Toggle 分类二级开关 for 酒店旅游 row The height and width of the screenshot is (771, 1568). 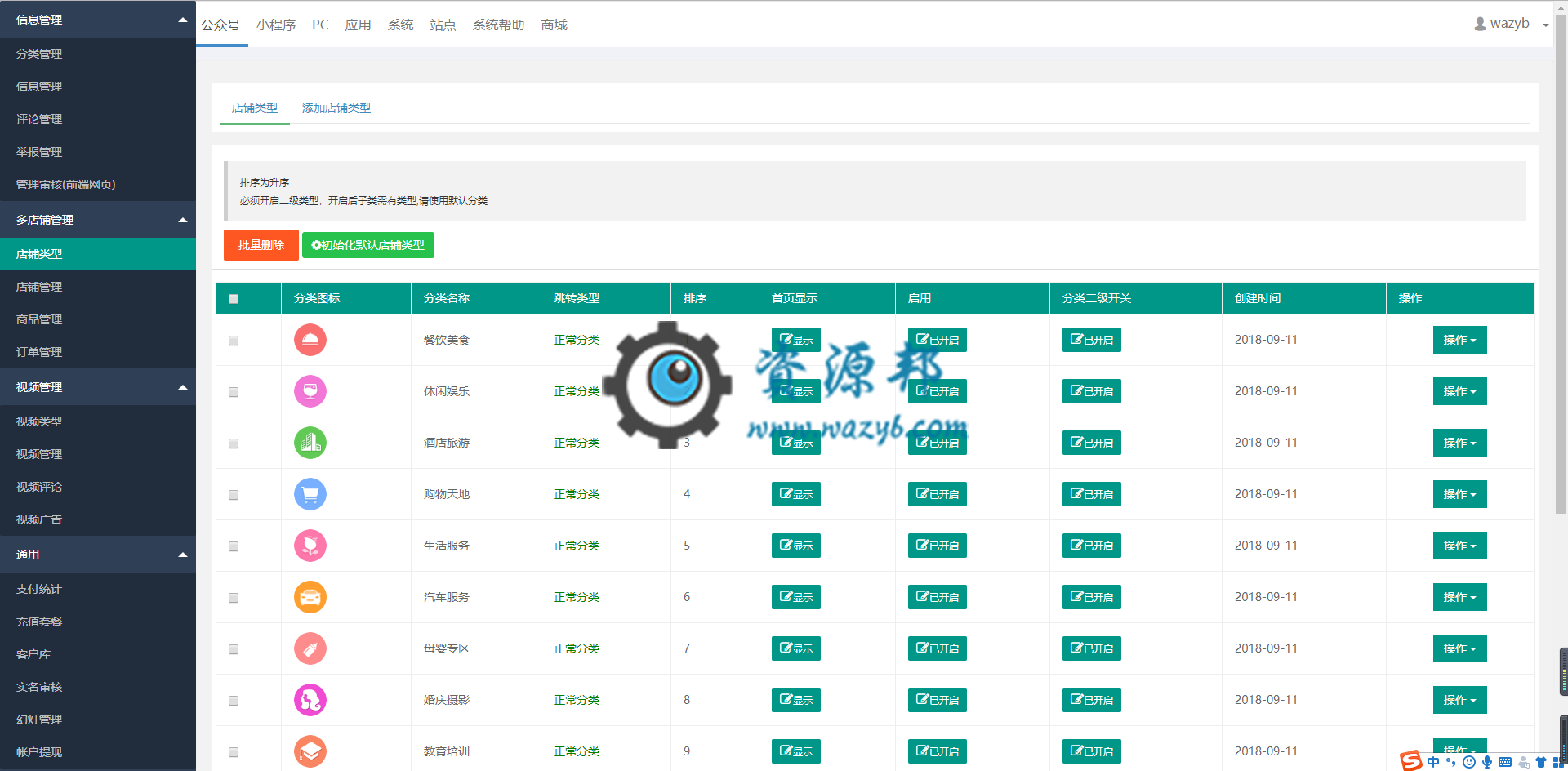(x=1092, y=443)
